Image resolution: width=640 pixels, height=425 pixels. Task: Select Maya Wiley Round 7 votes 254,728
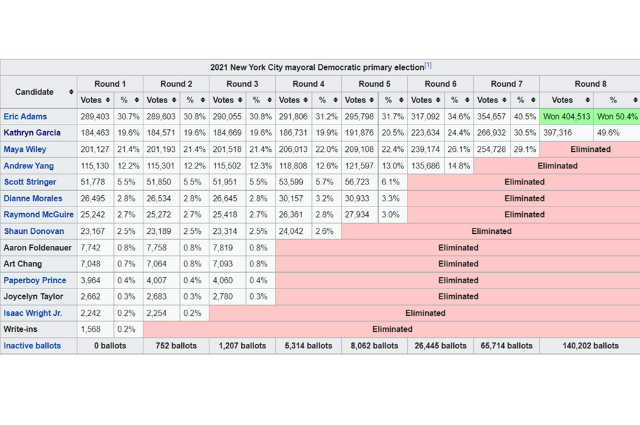(x=492, y=149)
